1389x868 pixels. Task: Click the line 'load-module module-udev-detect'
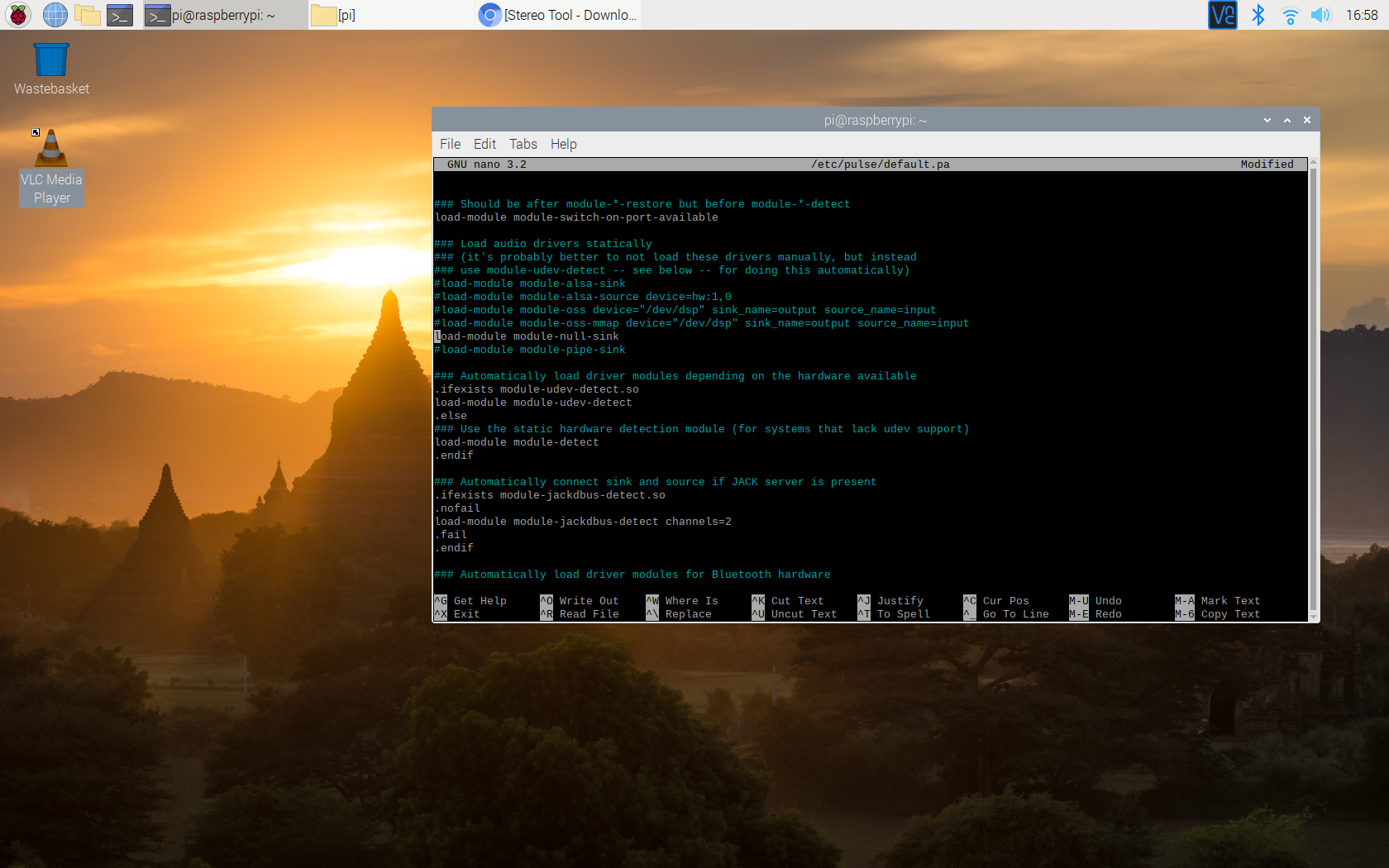(533, 403)
